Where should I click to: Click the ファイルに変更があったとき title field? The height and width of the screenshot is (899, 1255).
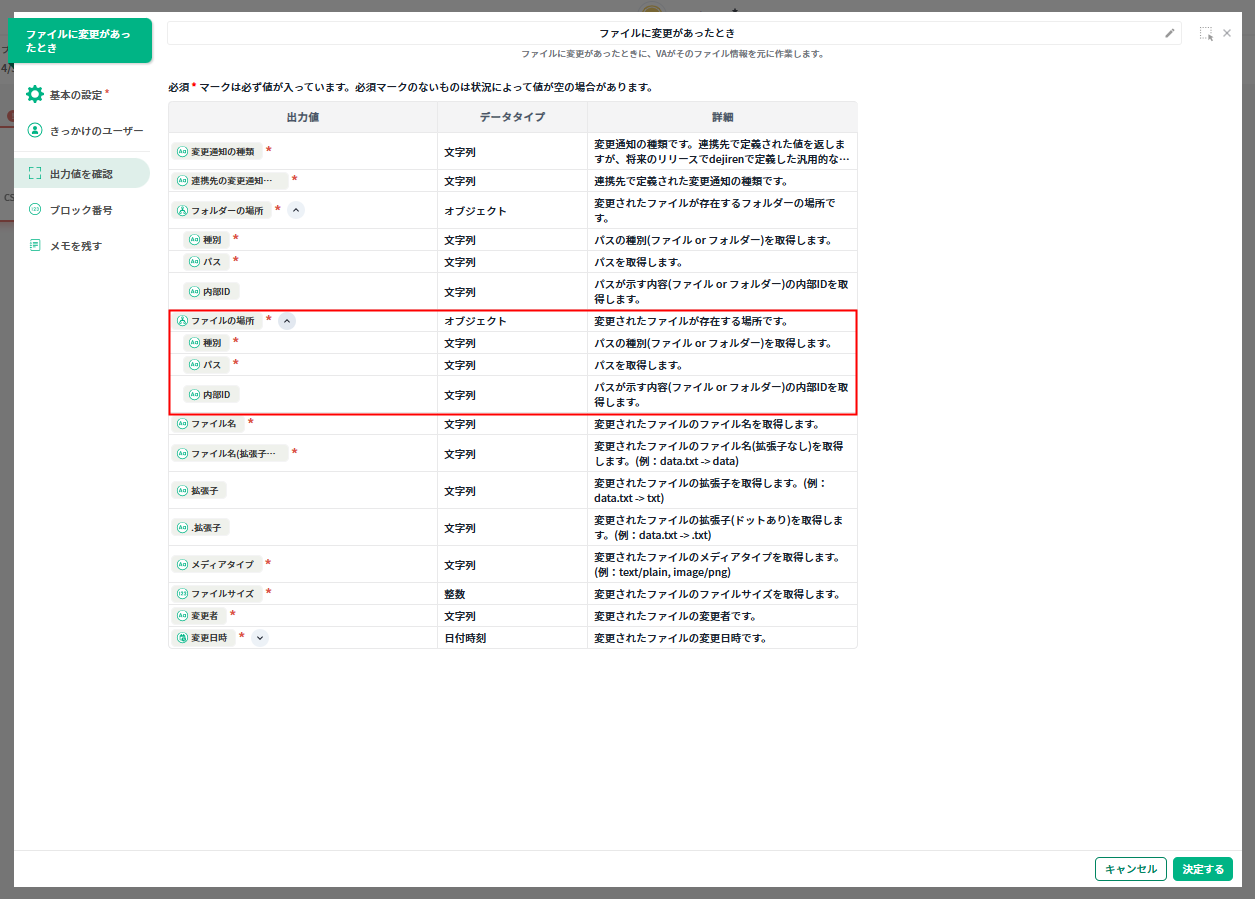666,33
